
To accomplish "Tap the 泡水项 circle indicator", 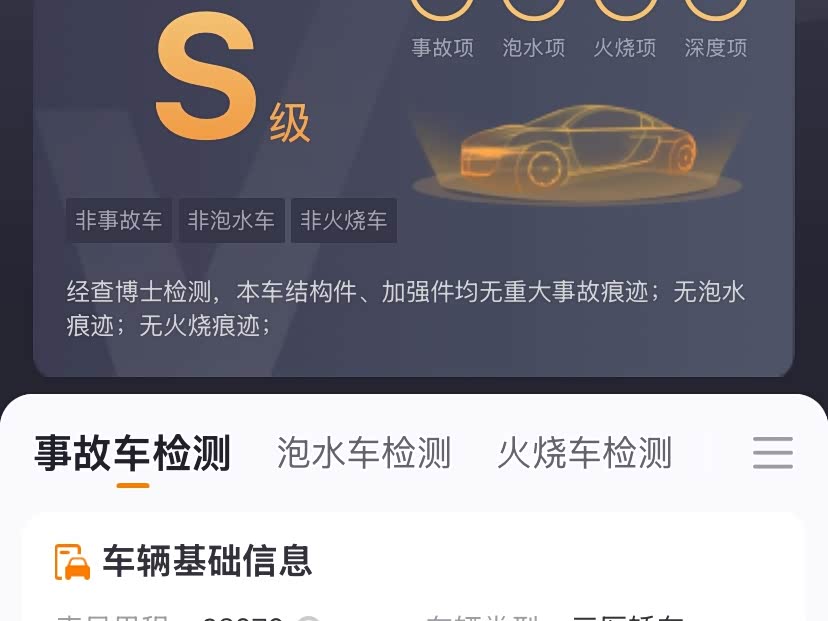I will pos(533,10).
